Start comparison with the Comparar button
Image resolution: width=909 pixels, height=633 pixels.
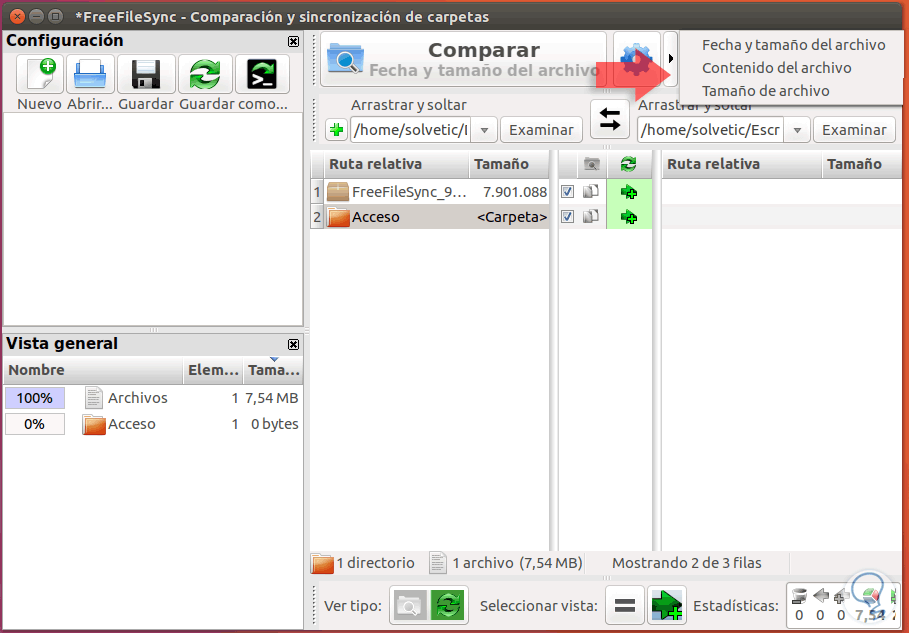click(463, 59)
